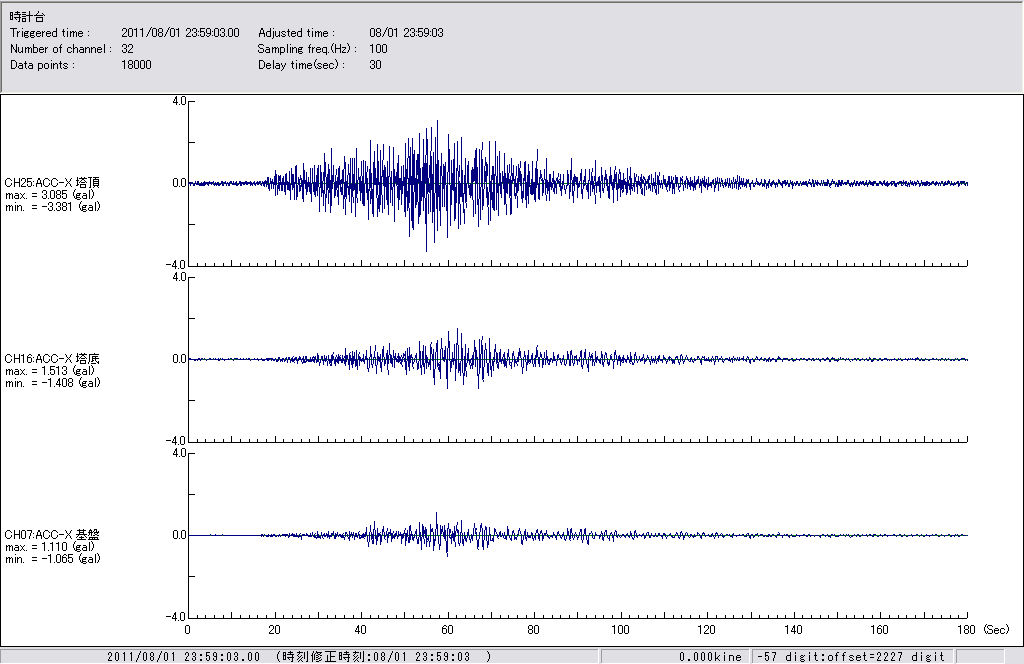The image size is (1024, 664).
Task: Select the CH07:ACC-X 基盤 channel label
Action: click(52, 534)
